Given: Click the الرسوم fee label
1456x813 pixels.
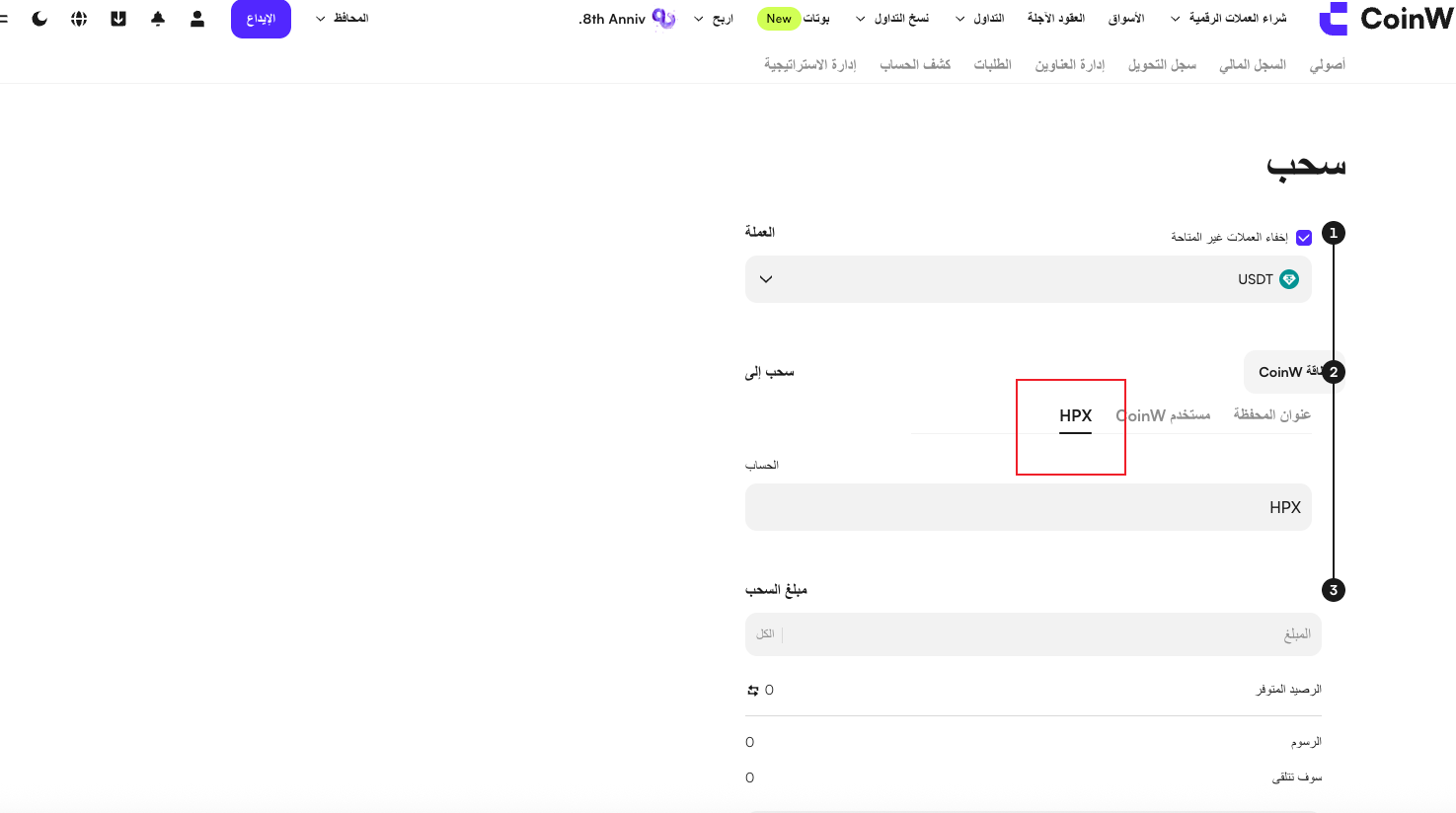Looking at the screenshot, I should click(1306, 742).
